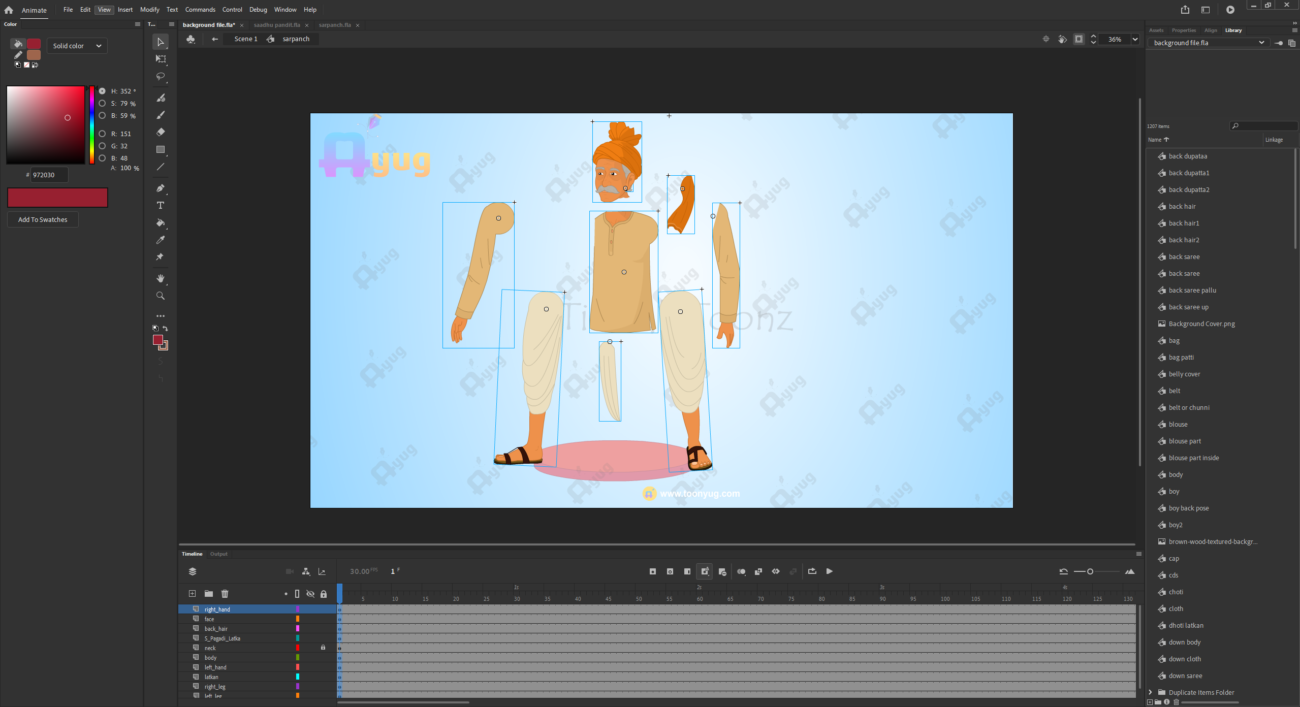
Task: Click Scene 1 in the breadcrumb
Action: [x=245, y=39]
